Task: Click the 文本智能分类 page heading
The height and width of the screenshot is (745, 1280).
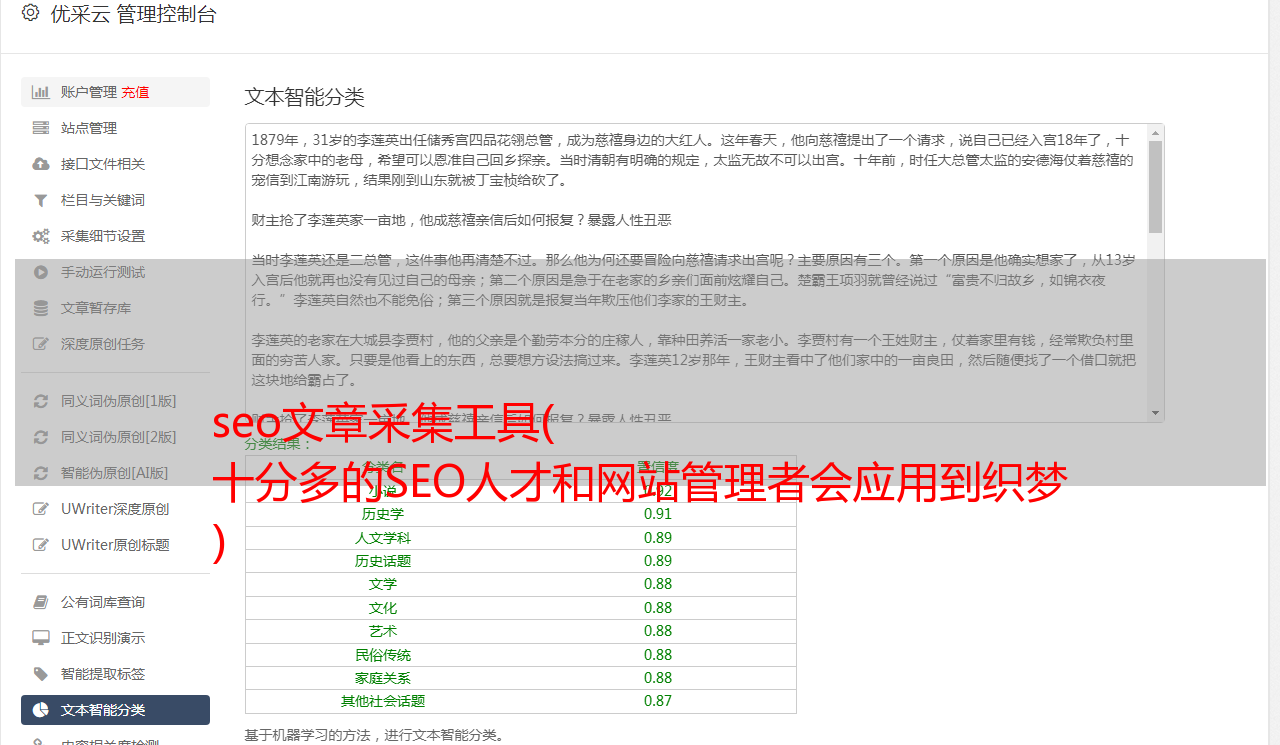Action: pyautogui.click(x=305, y=97)
